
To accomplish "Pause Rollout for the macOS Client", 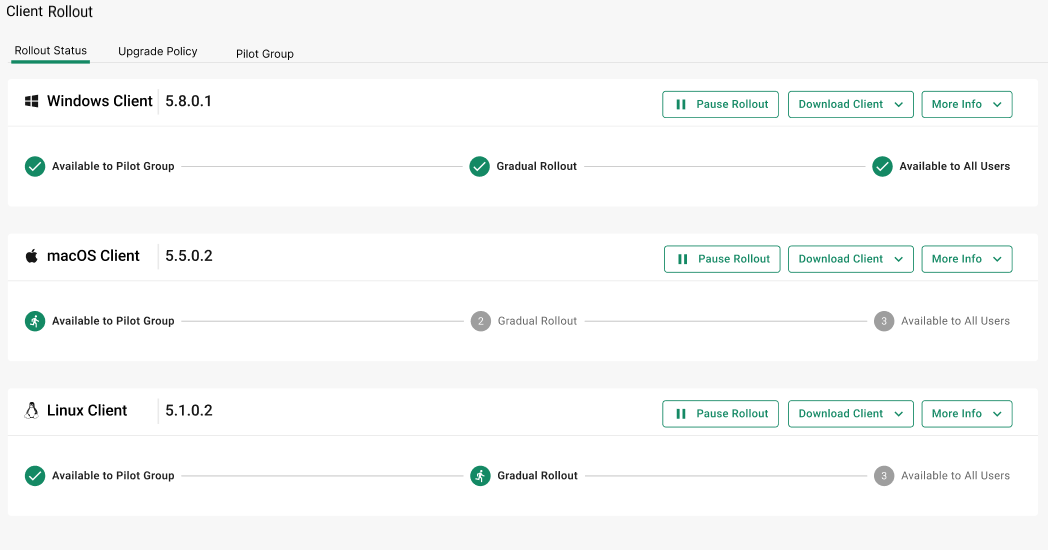I will click(x=721, y=259).
